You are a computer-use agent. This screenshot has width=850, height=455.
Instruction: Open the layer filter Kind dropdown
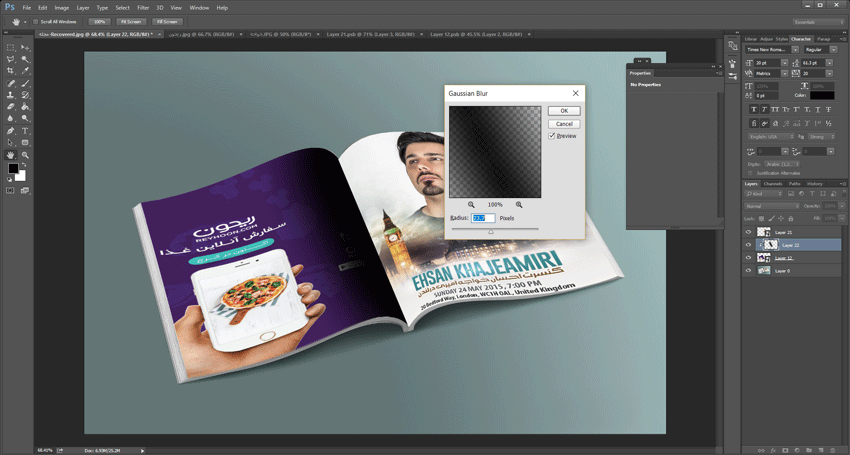[764, 194]
